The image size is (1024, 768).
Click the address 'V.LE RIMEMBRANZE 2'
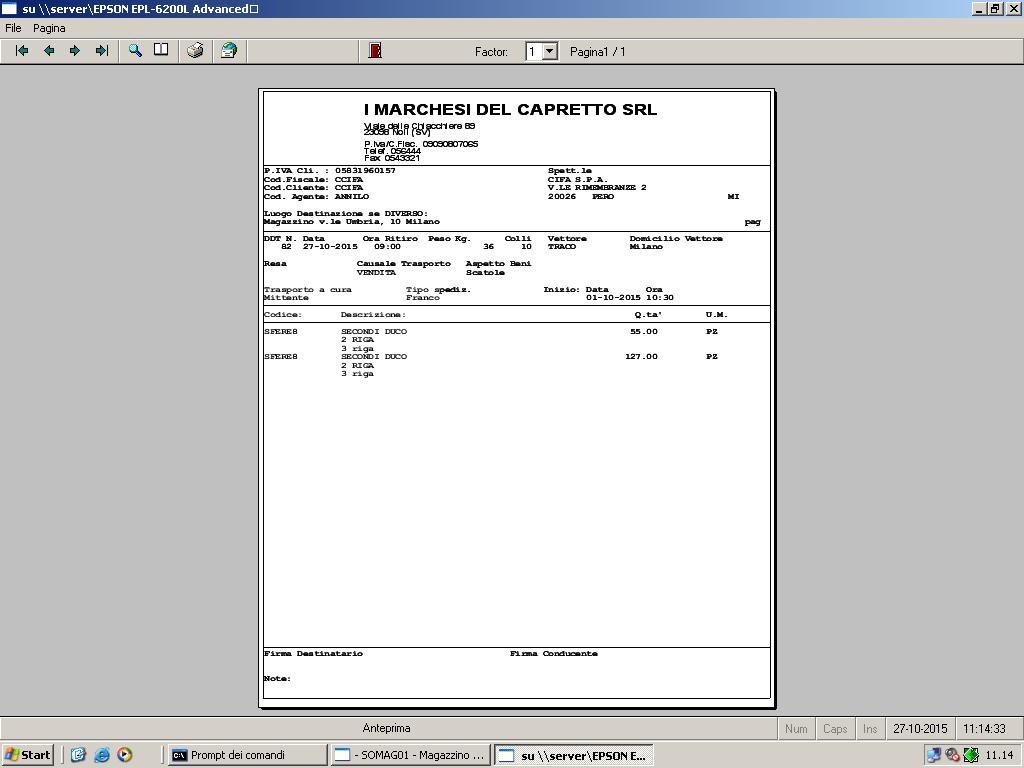tap(597, 187)
